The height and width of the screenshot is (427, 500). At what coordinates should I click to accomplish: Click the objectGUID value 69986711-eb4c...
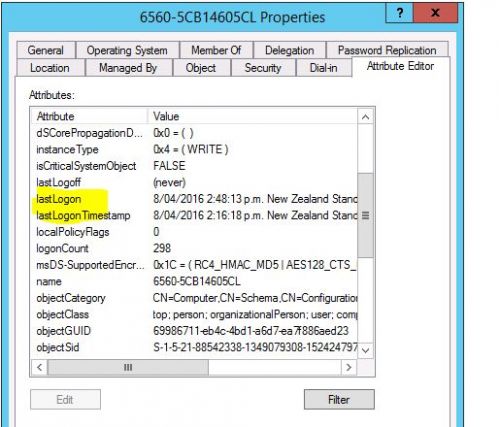[x=251, y=331]
